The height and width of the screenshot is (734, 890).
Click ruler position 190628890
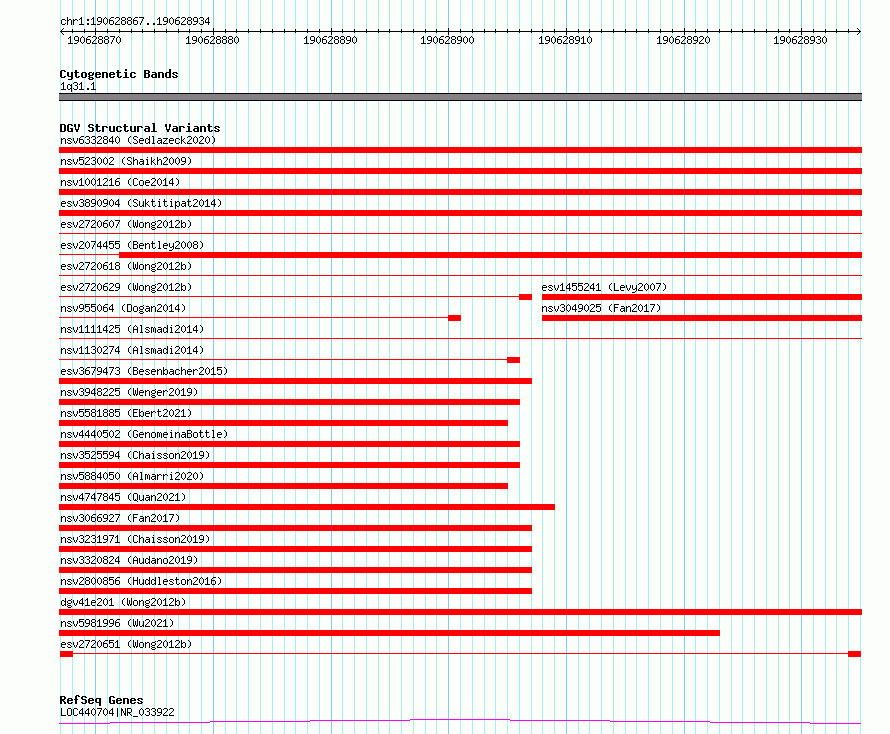coord(330,40)
